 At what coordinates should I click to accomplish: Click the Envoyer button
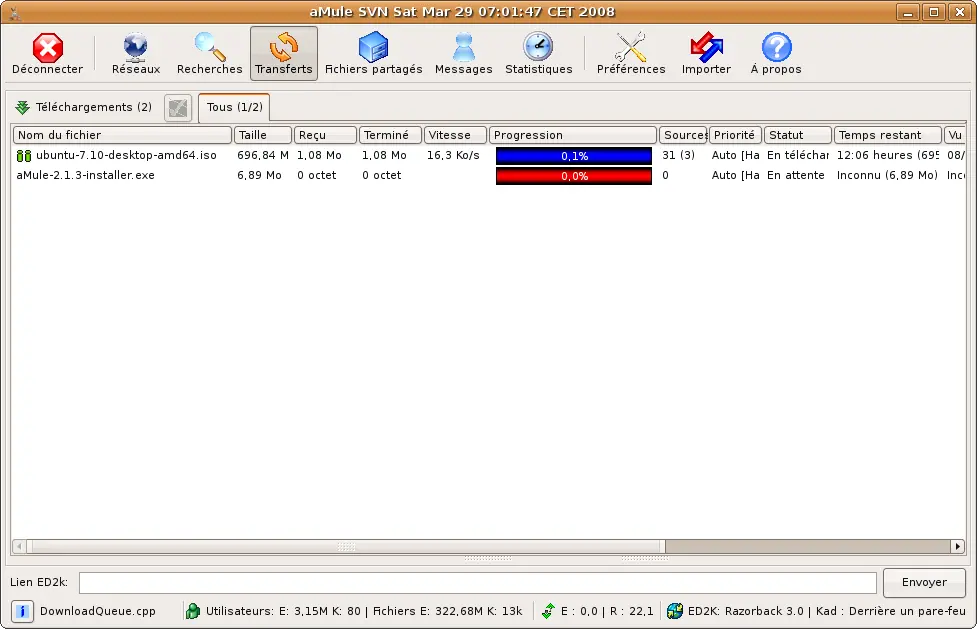click(924, 582)
